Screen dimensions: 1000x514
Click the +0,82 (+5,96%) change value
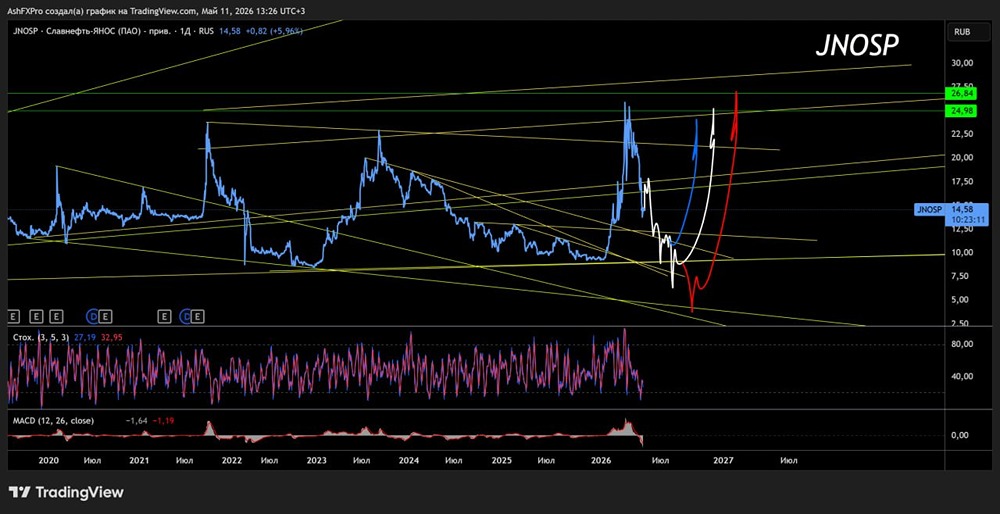tap(275, 30)
